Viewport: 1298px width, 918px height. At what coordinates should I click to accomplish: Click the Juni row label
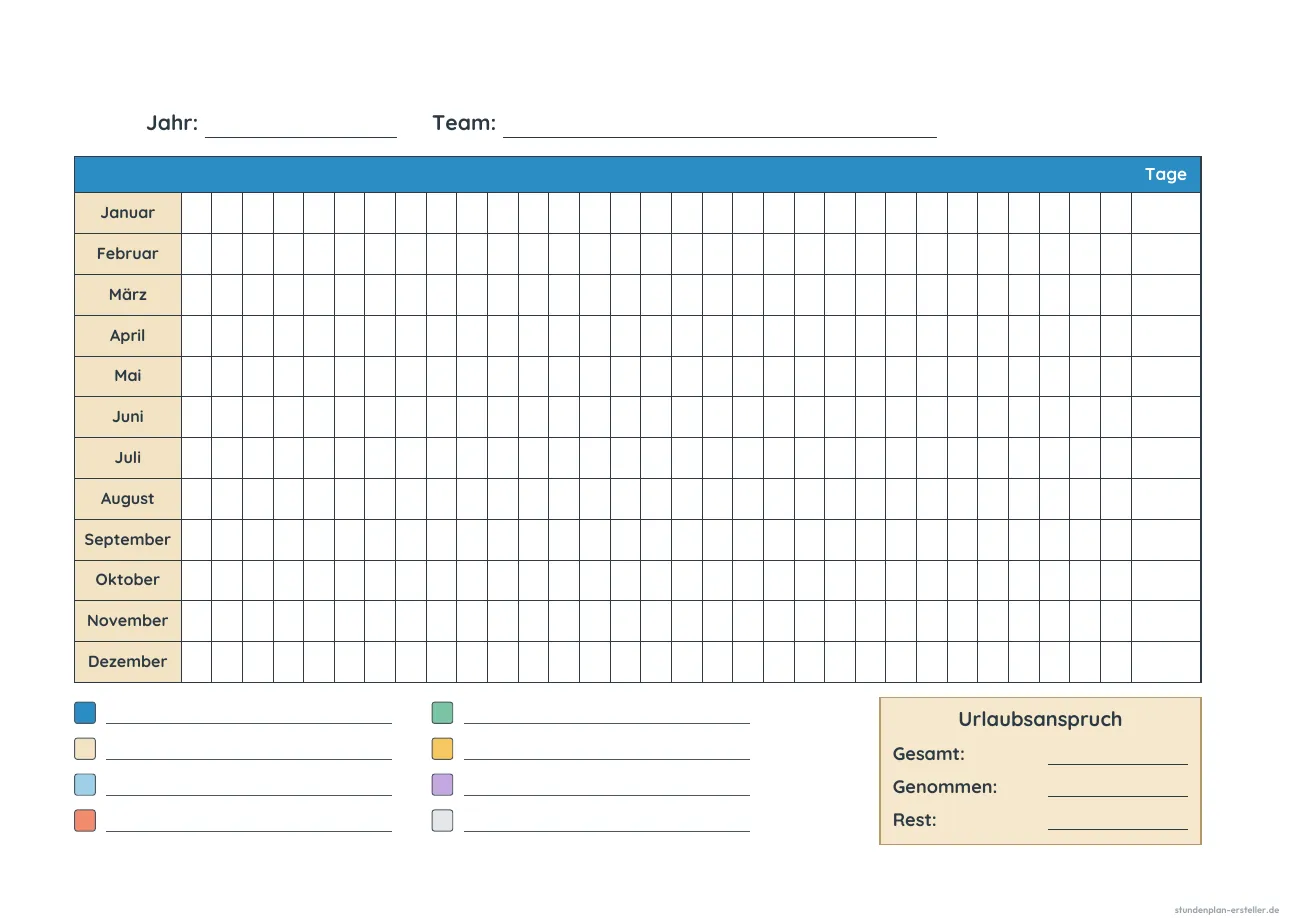[x=128, y=417]
